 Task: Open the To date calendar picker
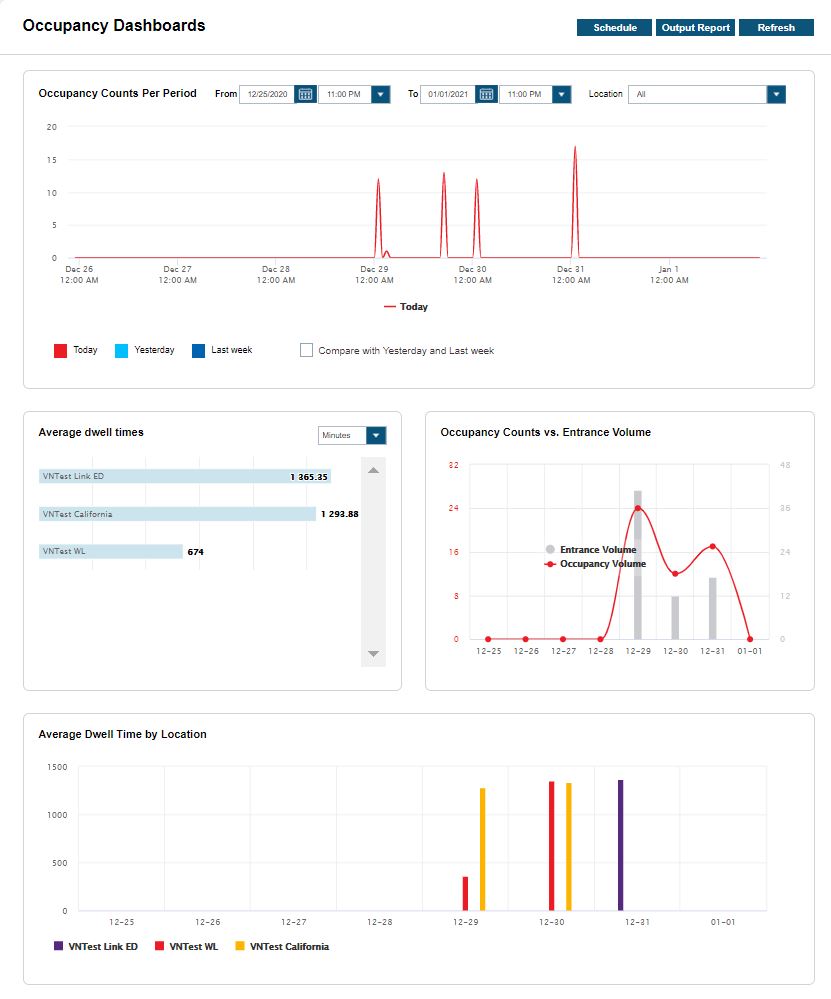pos(487,94)
